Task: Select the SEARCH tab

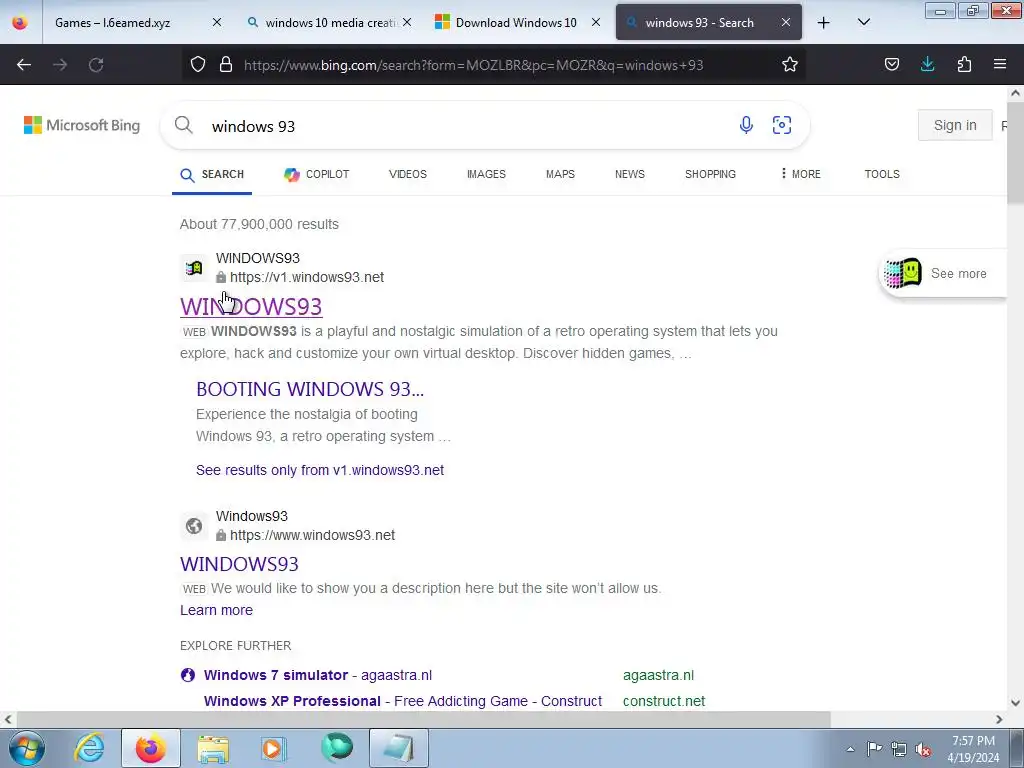Action: [x=212, y=174]
